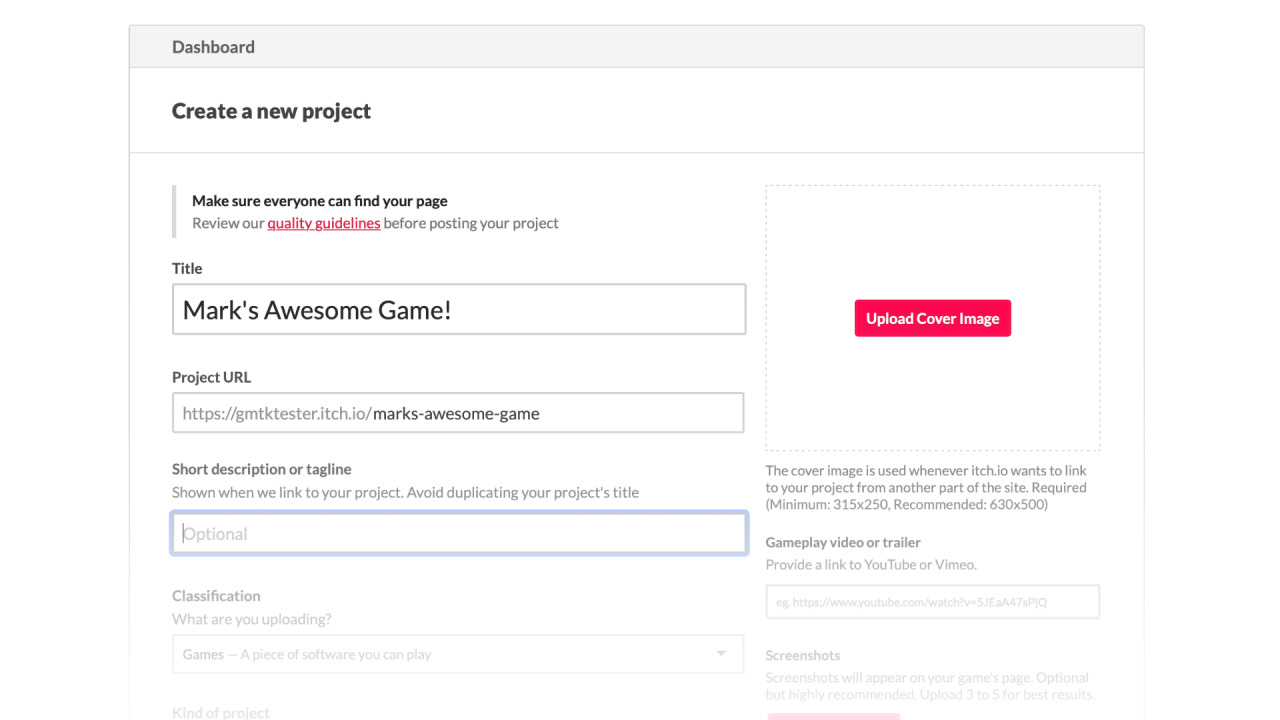
Task: Click the Screenshots section label
Action: (x=803, y=655)
